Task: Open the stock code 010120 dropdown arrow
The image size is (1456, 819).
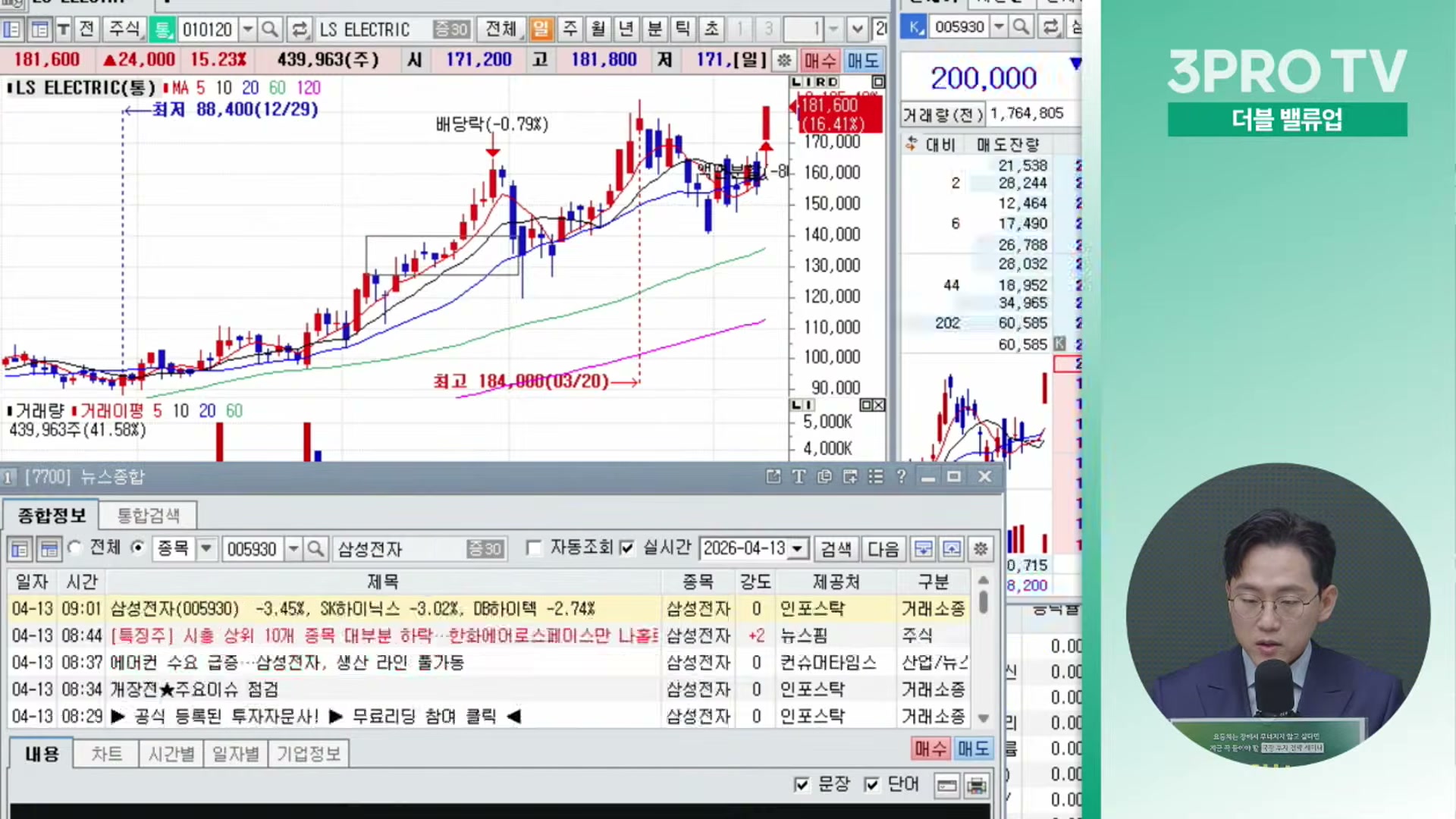Action: pos(247,30)
